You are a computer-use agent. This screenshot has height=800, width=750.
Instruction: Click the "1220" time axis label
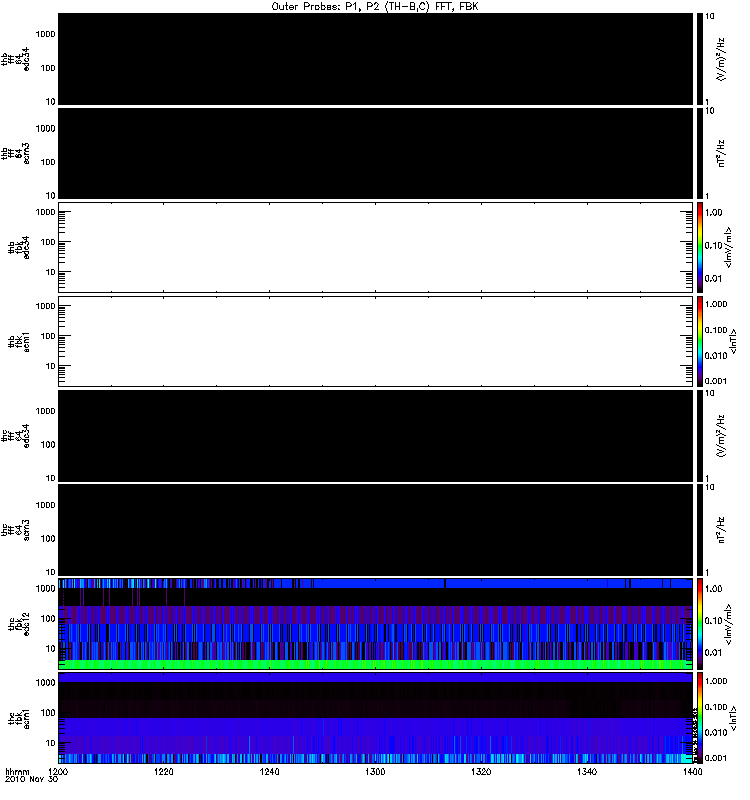pyautogui.click(x=163, y=771)
